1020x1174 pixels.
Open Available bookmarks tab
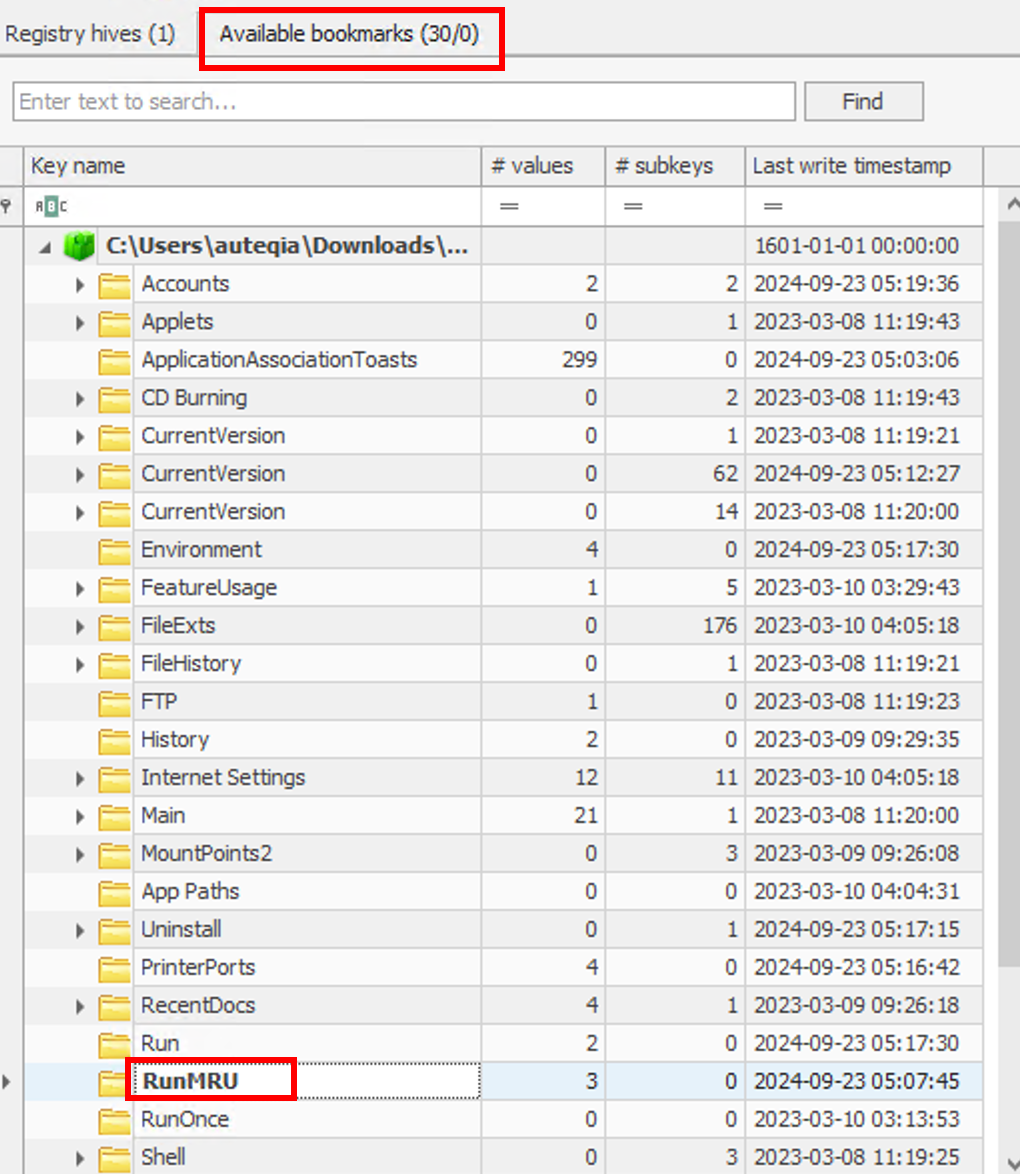pyautogui.click(x=349, y=34)
